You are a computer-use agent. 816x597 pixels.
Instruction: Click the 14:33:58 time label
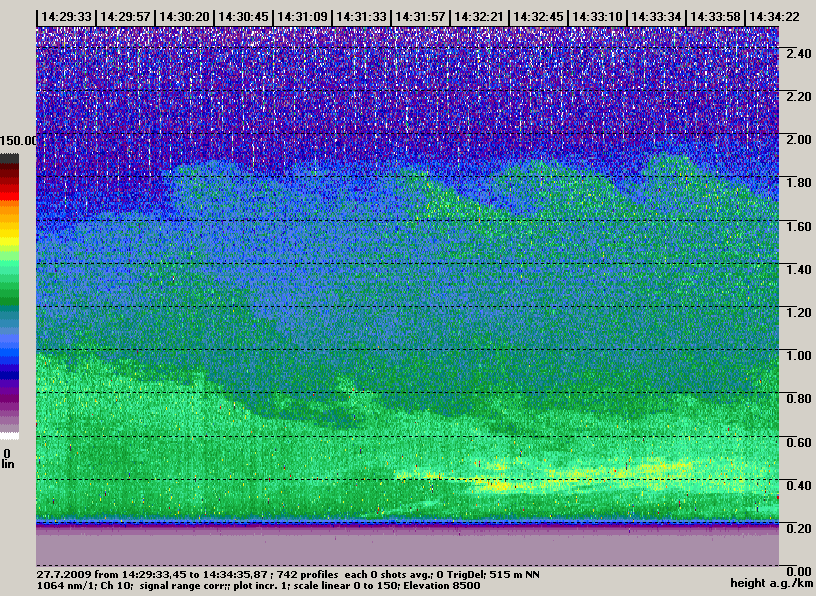pyautogui.click(x=715, y=17)
